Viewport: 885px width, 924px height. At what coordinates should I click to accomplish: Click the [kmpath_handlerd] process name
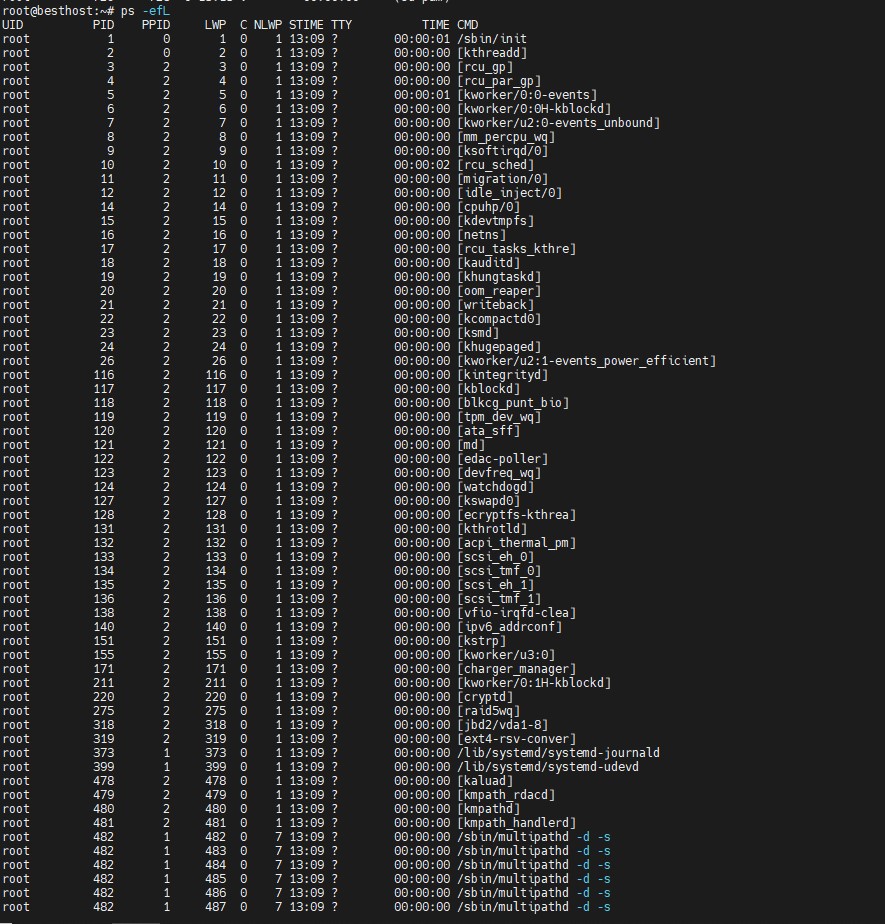[x=517, y=823]
